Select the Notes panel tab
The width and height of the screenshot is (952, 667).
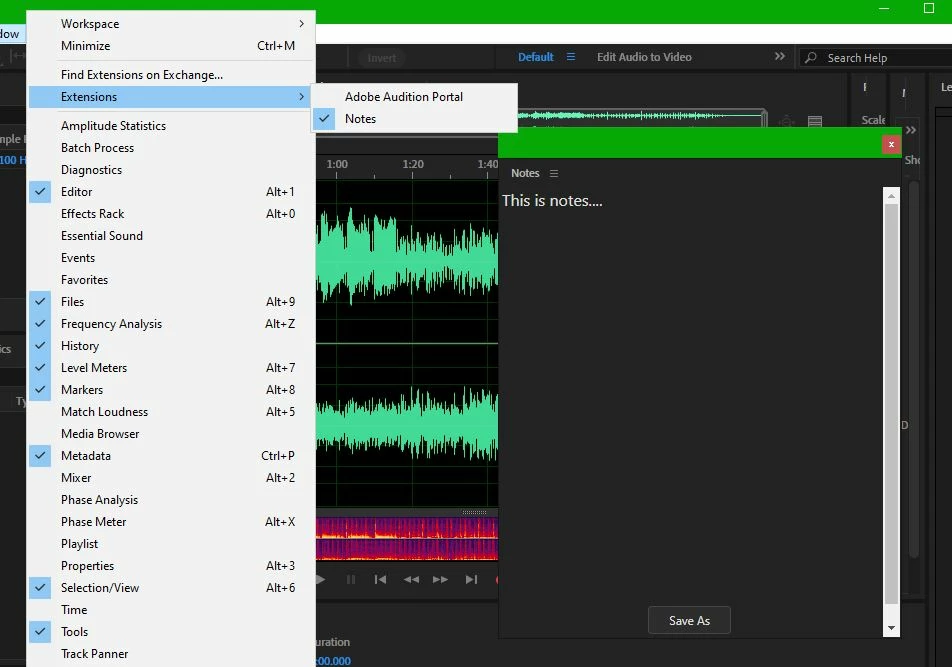point(525,174)
